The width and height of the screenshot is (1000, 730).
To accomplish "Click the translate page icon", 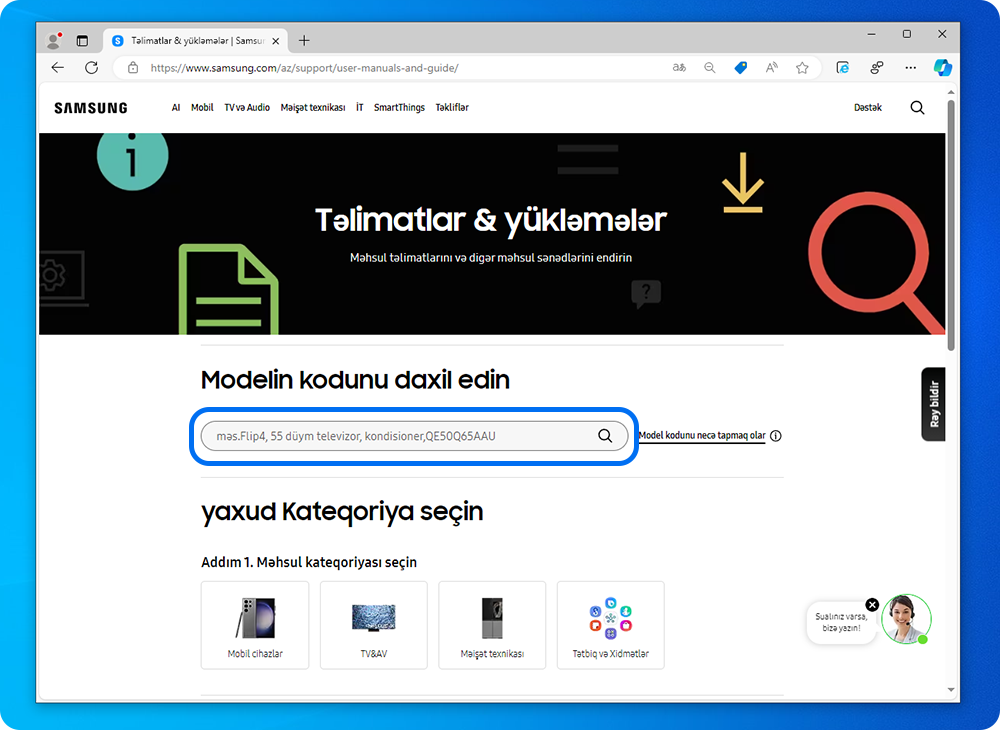I will click(x=679, y=67).
